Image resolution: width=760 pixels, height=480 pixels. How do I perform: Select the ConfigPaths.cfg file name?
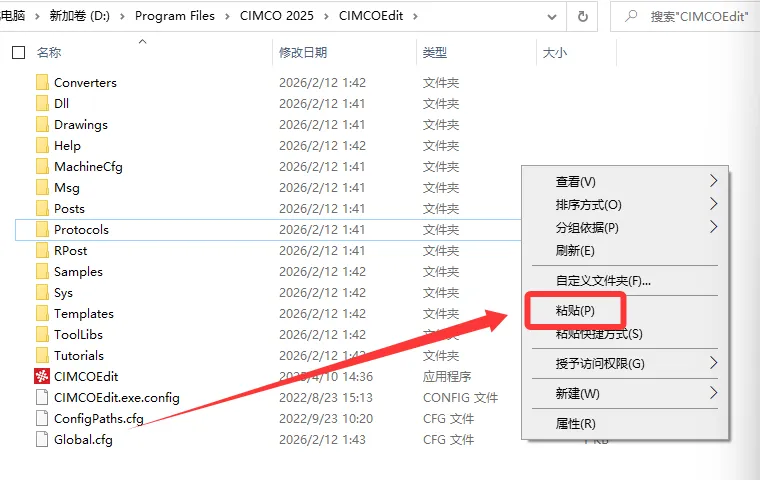[99, 418]
